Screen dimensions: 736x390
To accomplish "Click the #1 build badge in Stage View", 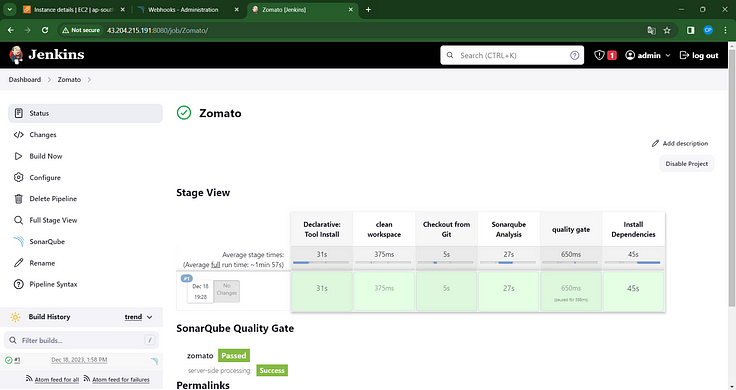I will click(187, 278).
